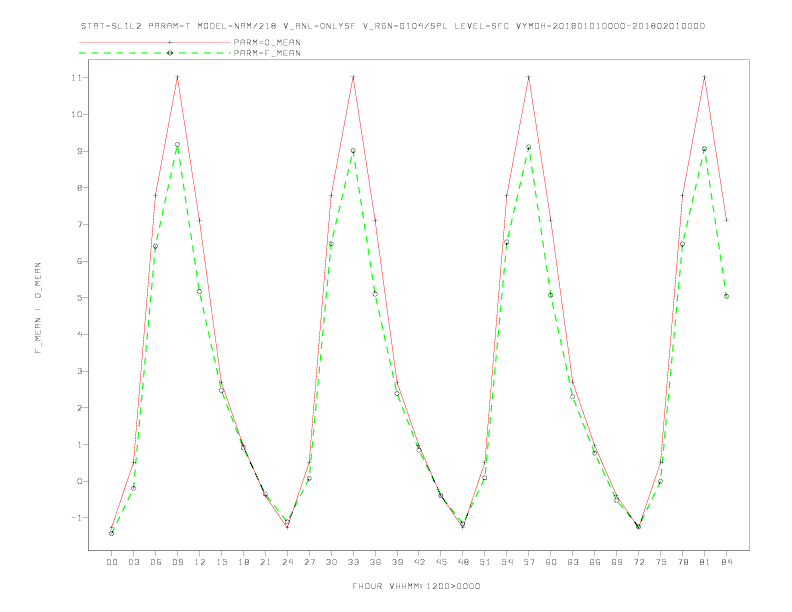The image size is (792, 612).
Task: Click y-axis tick label 2
Action: pos(79,407)
